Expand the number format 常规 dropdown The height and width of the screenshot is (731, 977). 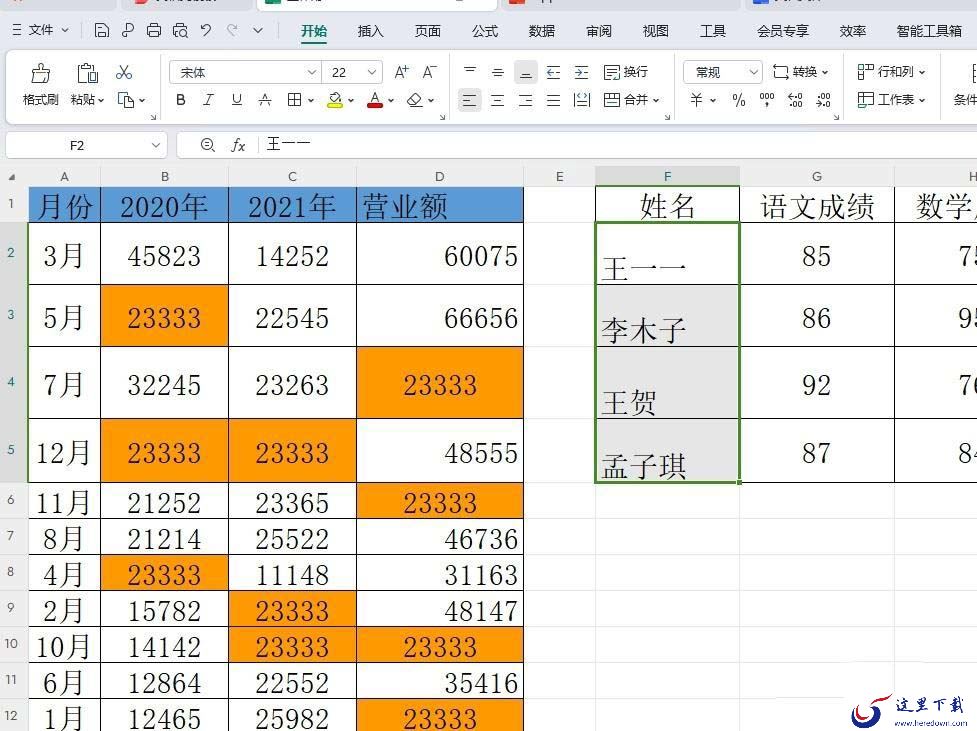point(753,72)
